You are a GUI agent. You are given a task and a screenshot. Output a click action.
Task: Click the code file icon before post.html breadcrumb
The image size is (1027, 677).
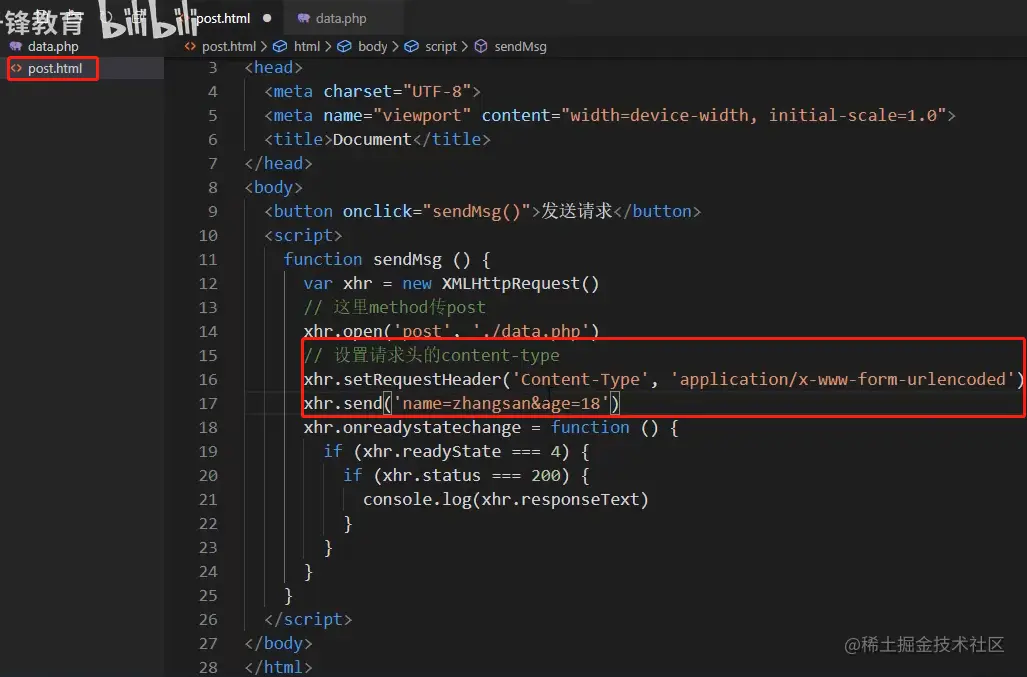[x=190, y=46]
